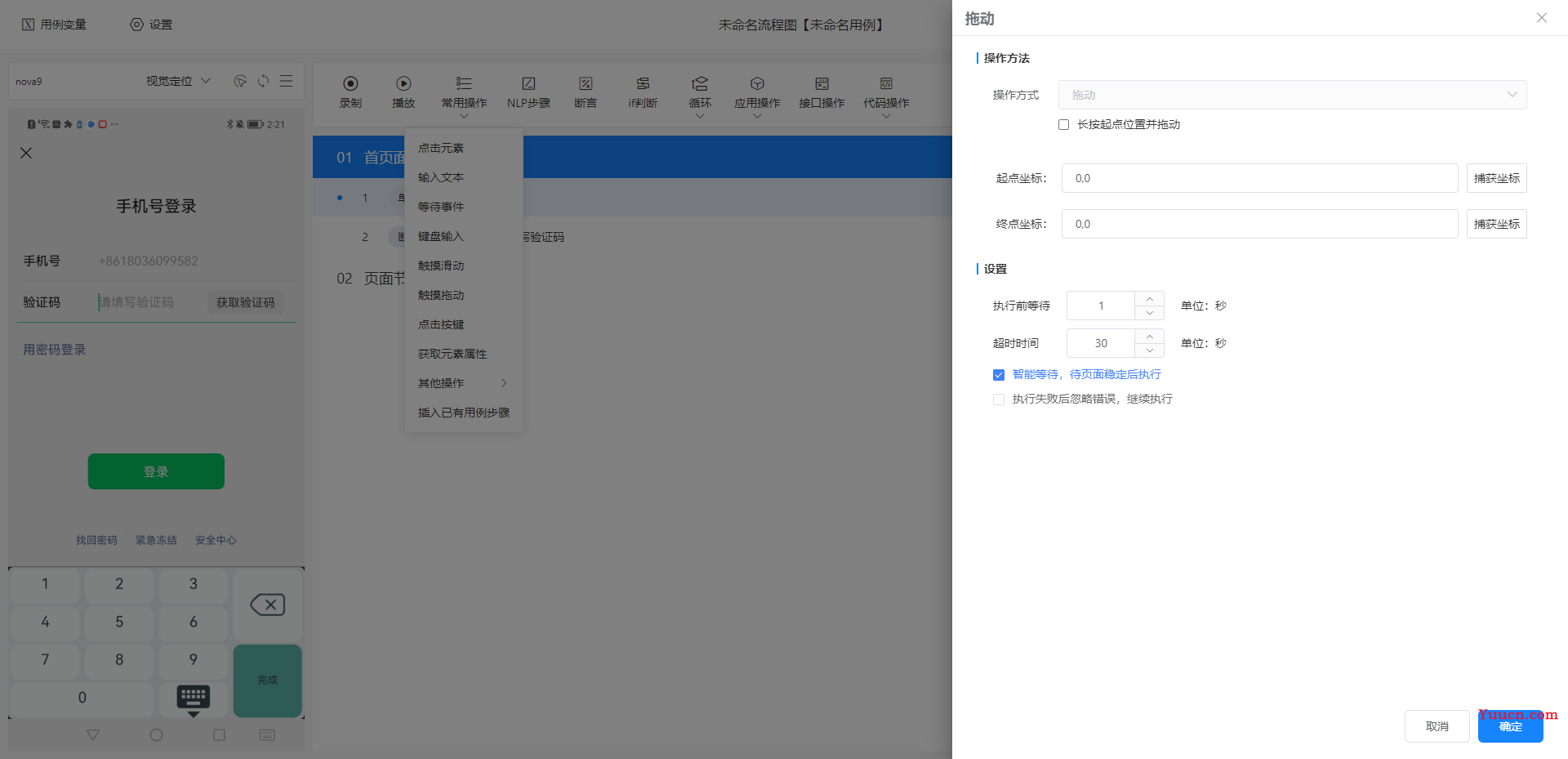
Task: Open 用例变量 in top bar
Action: point(54,25)
